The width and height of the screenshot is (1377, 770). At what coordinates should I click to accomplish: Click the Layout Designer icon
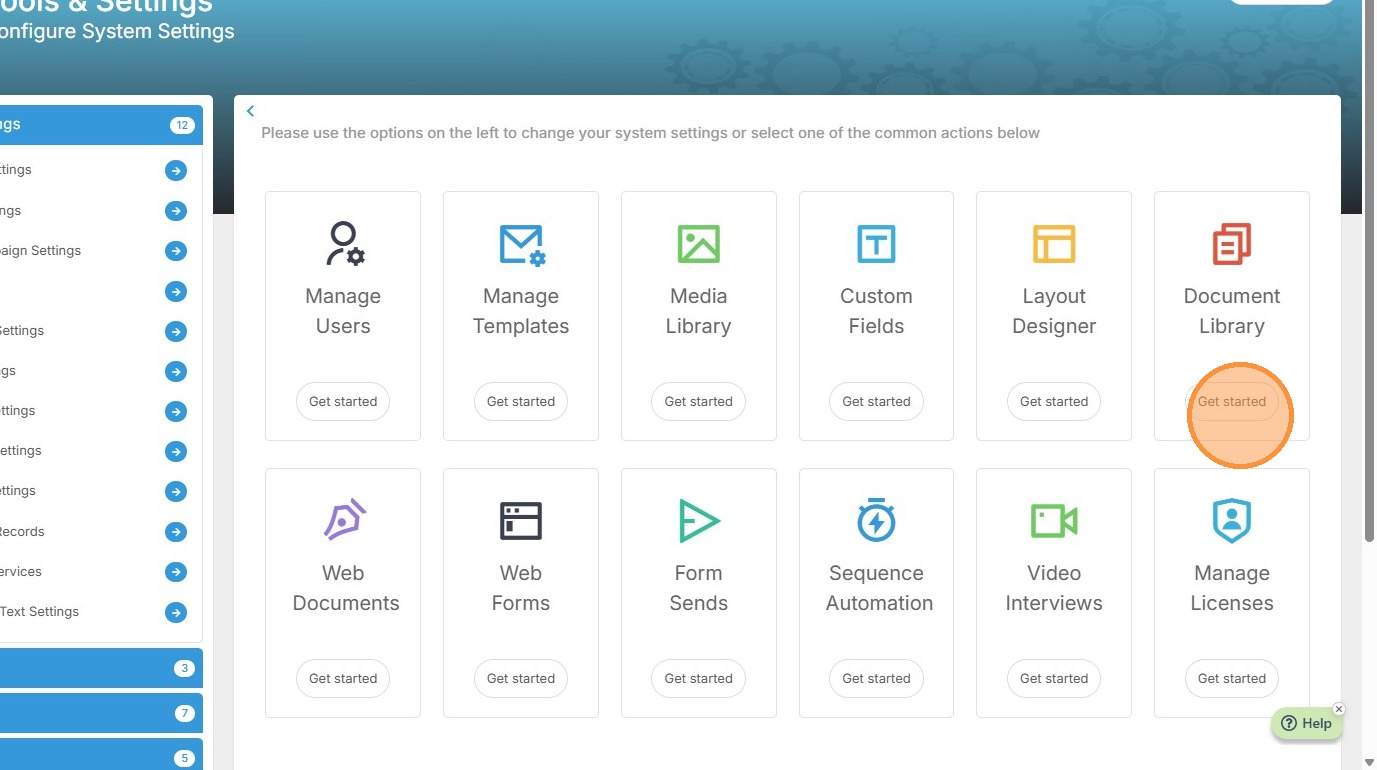(x=1054, y=243)
